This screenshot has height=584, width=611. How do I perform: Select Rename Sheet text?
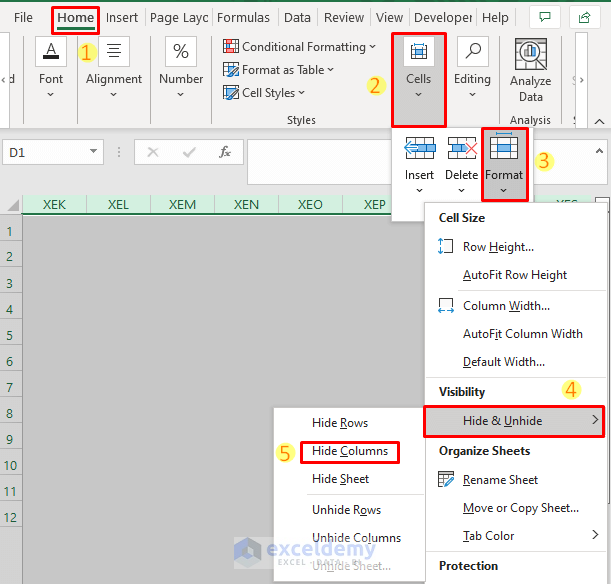(500, 480)
